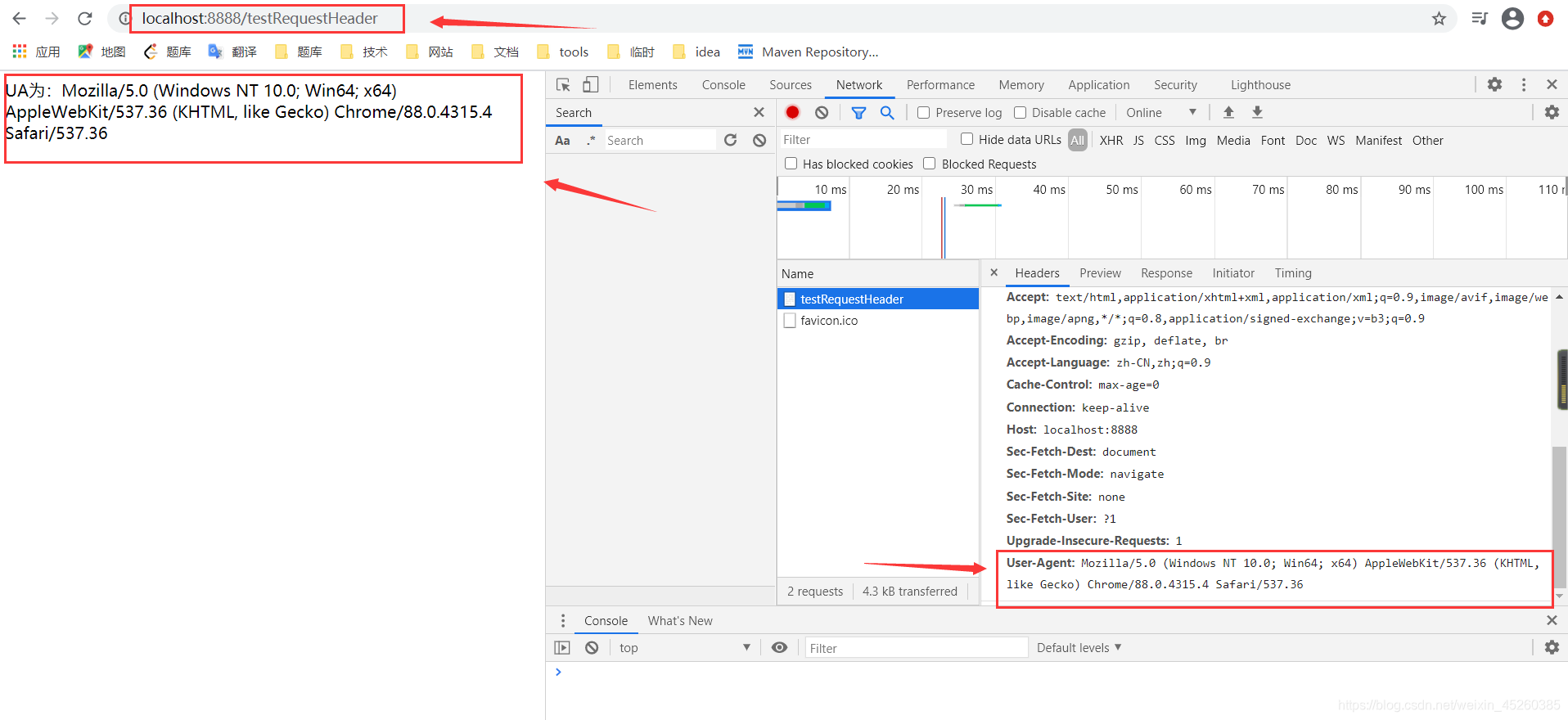
Task: Filter requests by Img type
Action: (x=1195, y=140)
